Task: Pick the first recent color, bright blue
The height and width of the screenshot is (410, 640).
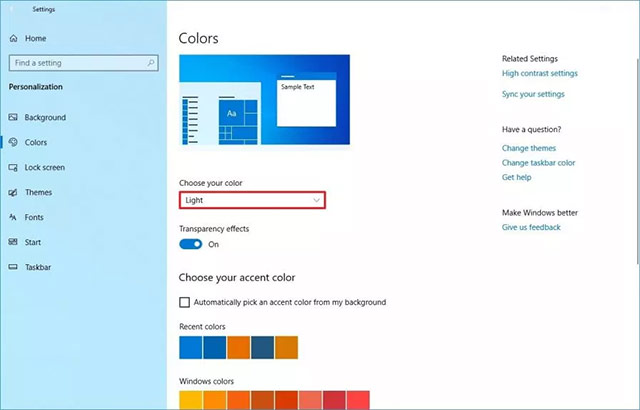Action: pyautogui.click(x=191, y=348)
